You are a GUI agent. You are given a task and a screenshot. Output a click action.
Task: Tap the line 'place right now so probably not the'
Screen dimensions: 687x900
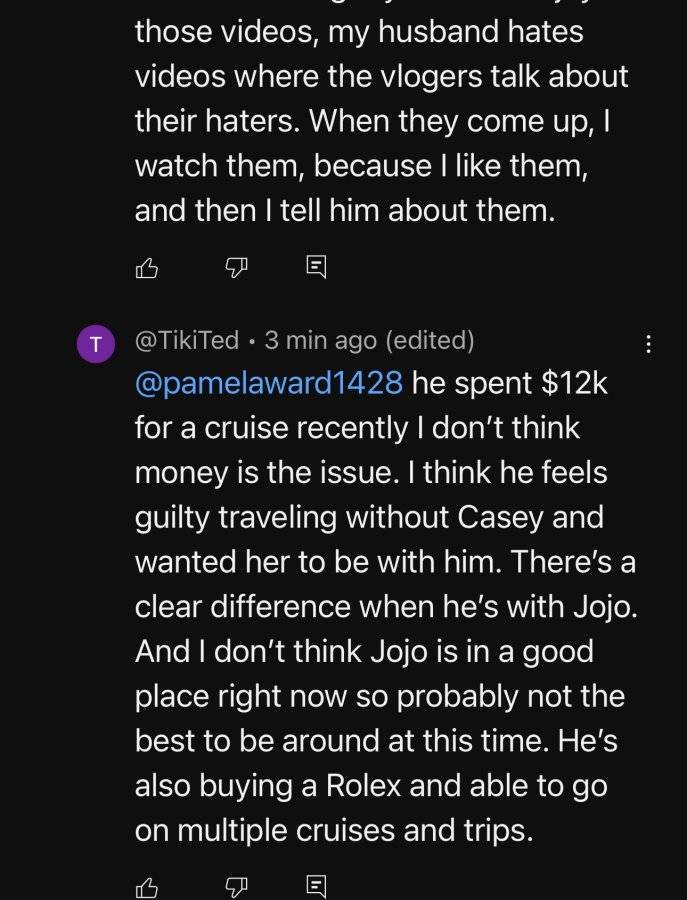tap(380, 696)
